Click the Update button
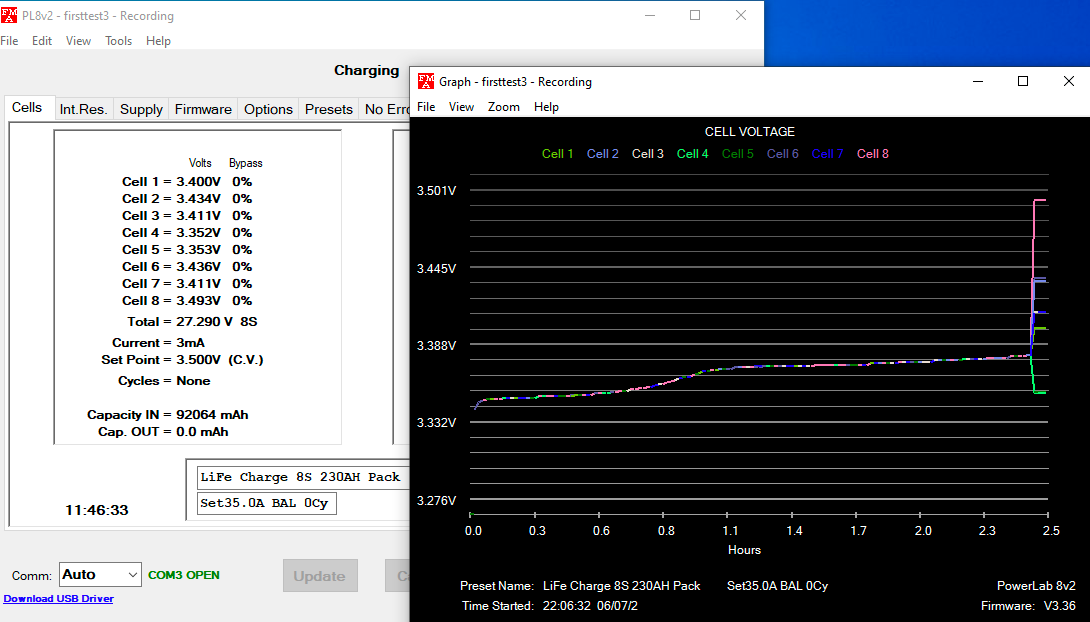 click(320, 576)
